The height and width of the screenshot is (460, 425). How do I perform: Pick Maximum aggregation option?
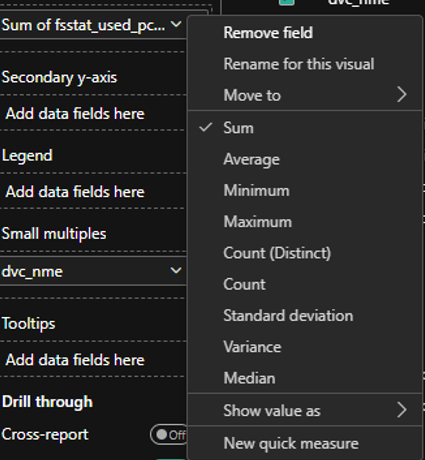point(258,222)
